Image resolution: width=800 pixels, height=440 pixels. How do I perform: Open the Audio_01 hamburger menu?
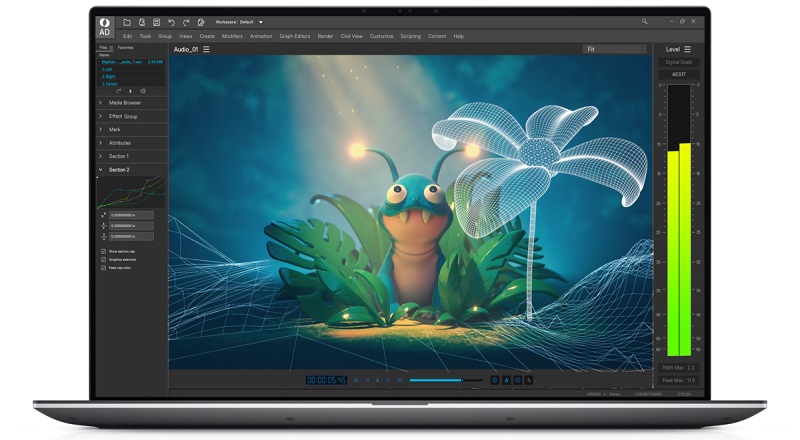tap(206, 50)
